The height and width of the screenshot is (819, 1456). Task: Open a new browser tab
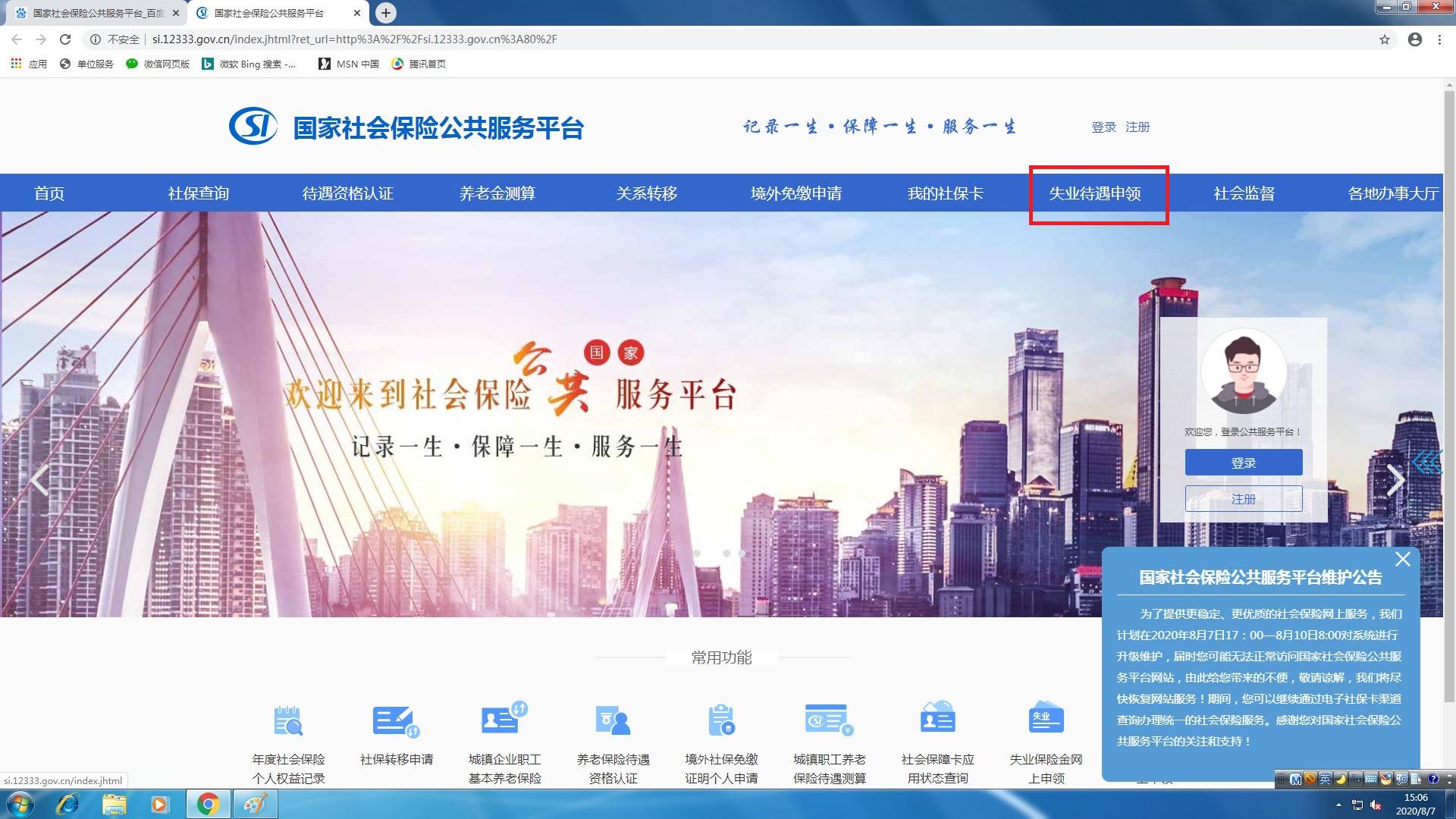point(386,13)
